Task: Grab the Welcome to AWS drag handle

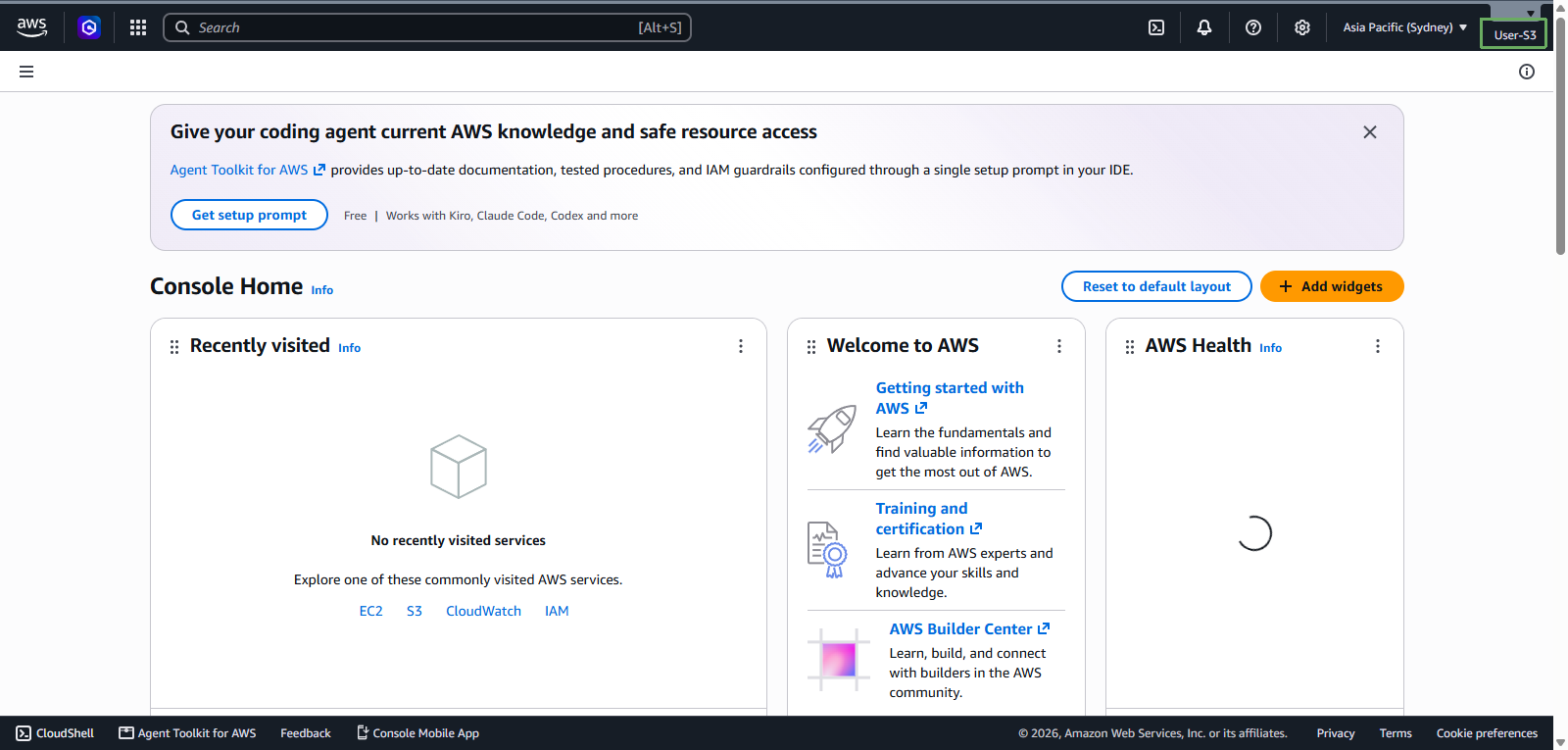Action: [x=811, y=347]
